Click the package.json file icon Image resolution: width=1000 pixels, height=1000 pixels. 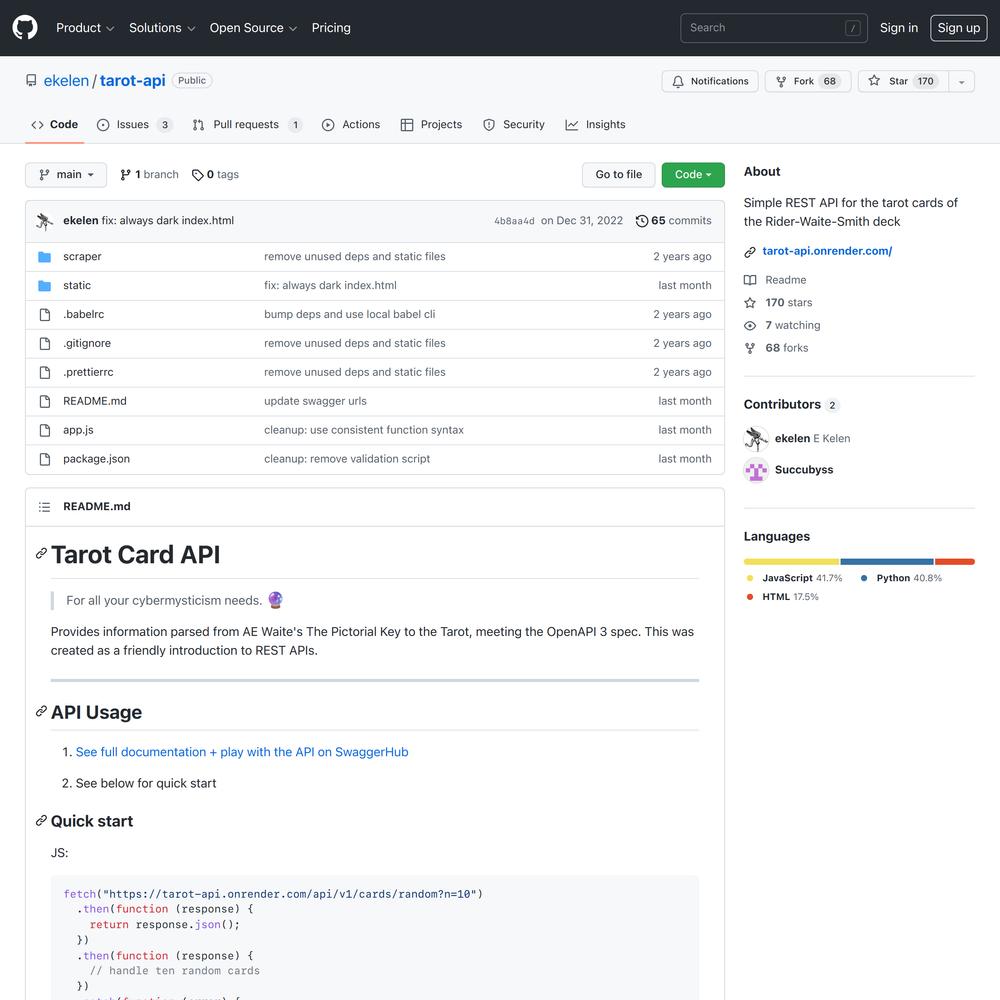[x=45, y=459]
